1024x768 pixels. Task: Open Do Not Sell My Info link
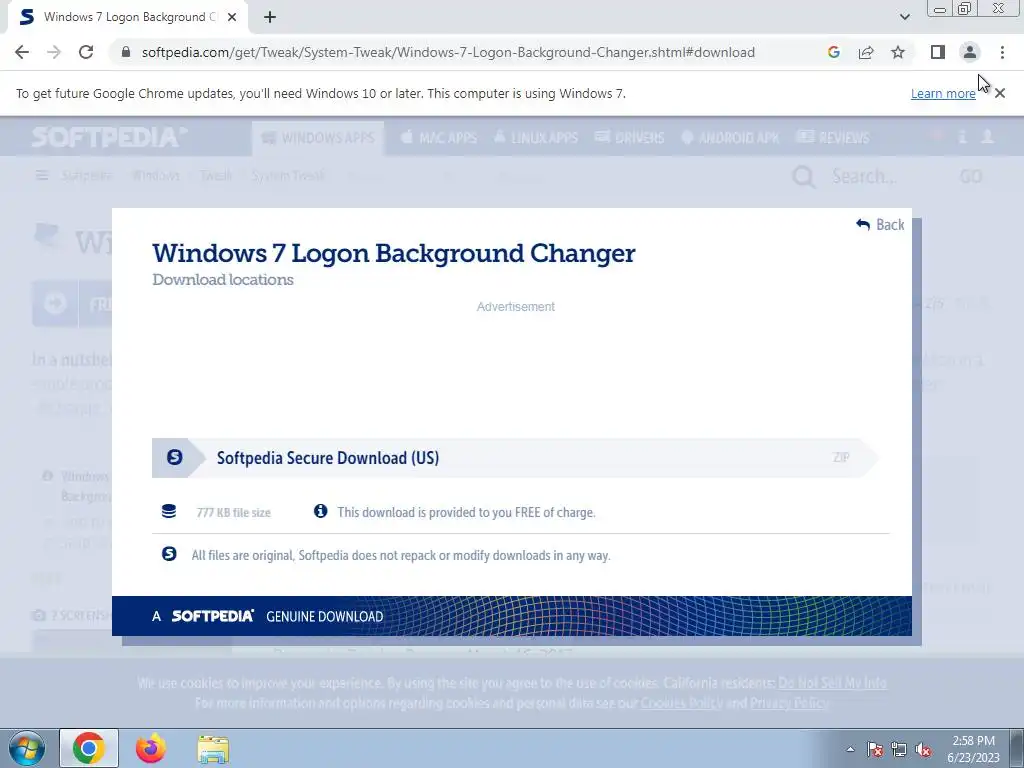coord(832,683)
